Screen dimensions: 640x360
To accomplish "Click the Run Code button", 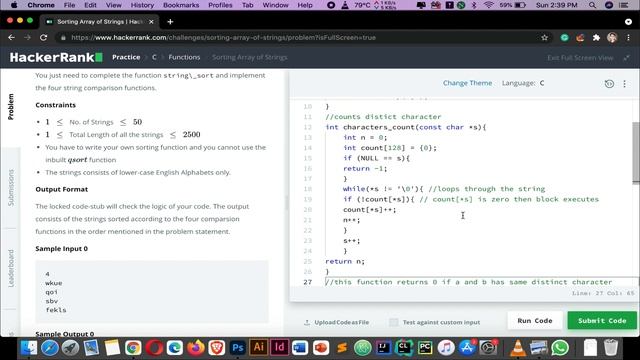I will point(535,321).
